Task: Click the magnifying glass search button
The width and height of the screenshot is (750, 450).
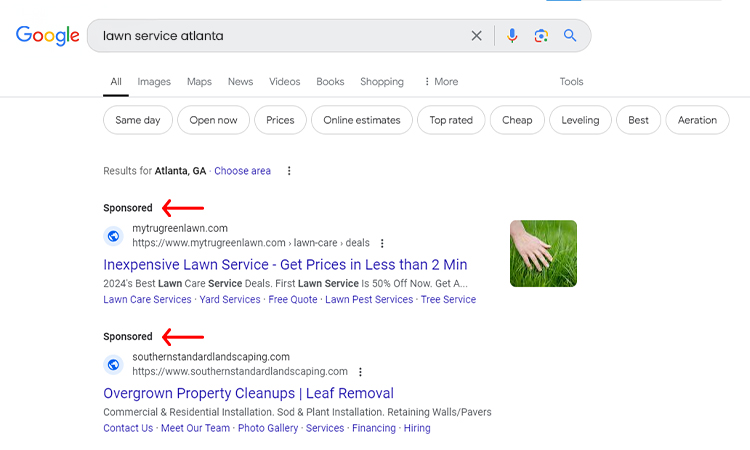Action: 570,36
